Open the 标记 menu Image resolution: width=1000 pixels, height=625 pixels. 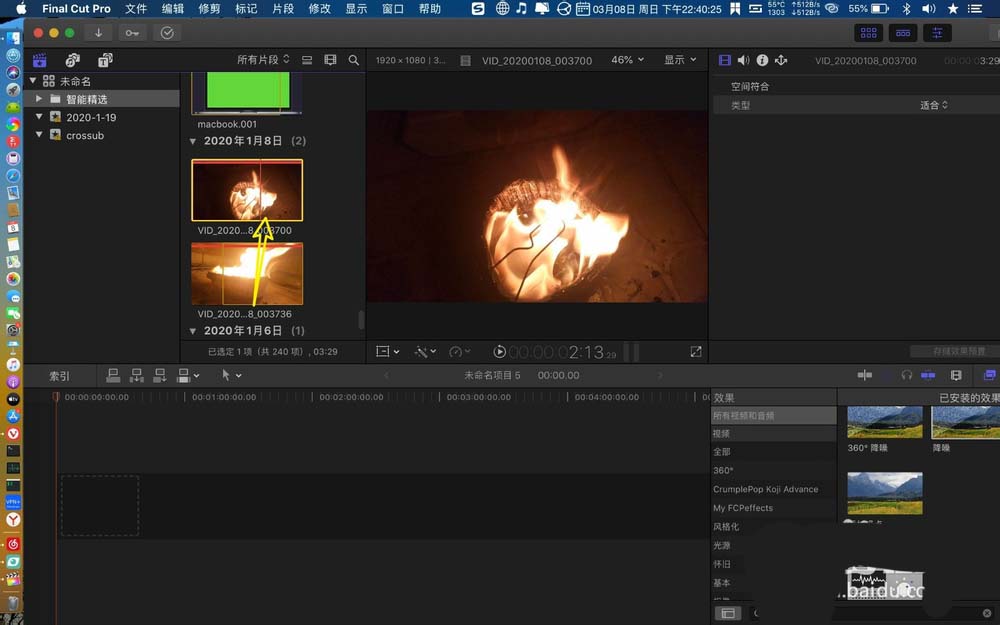246,8
